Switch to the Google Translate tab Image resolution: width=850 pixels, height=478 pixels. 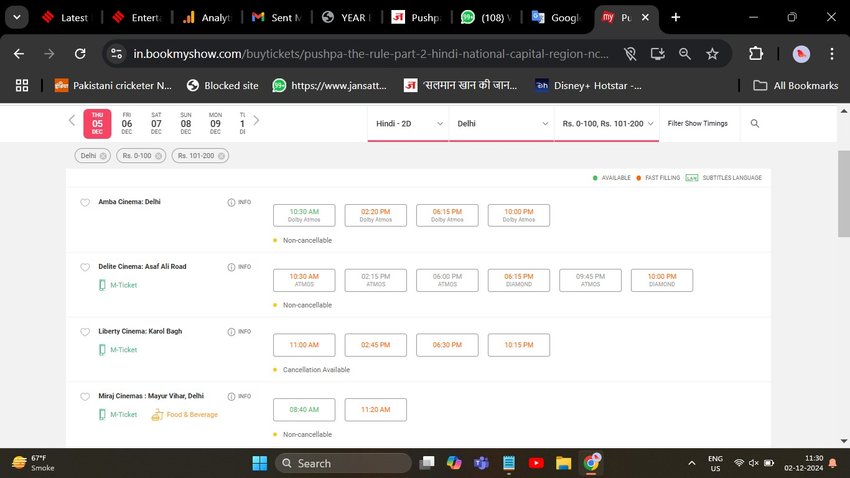coord(557,17)
